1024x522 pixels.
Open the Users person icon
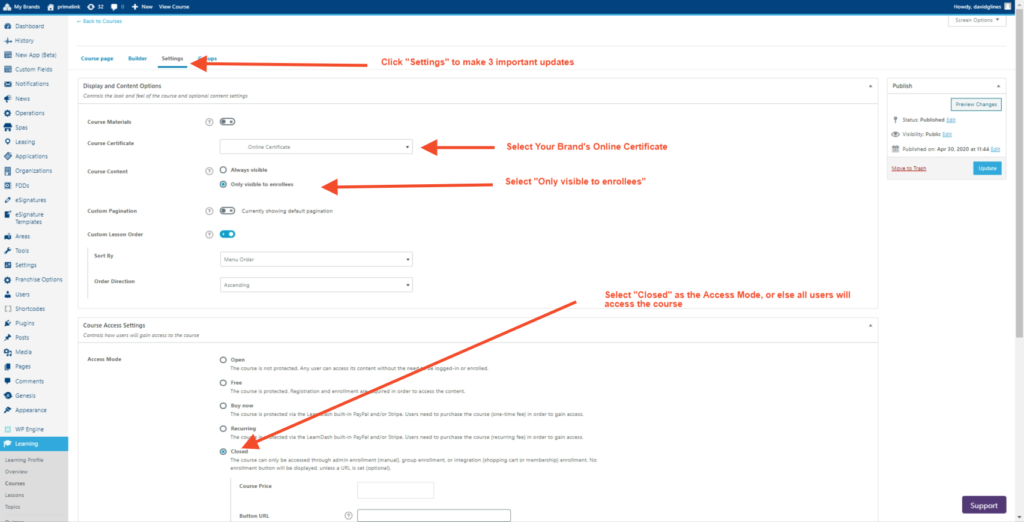[8, 295]
